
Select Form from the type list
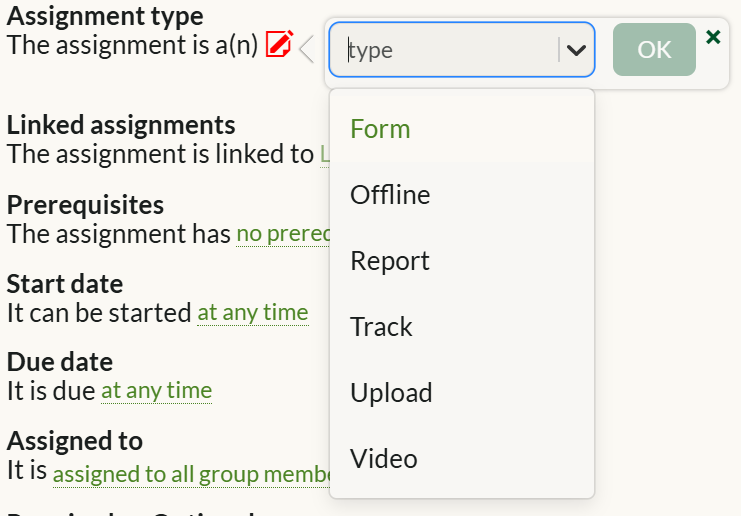(462, 129)
